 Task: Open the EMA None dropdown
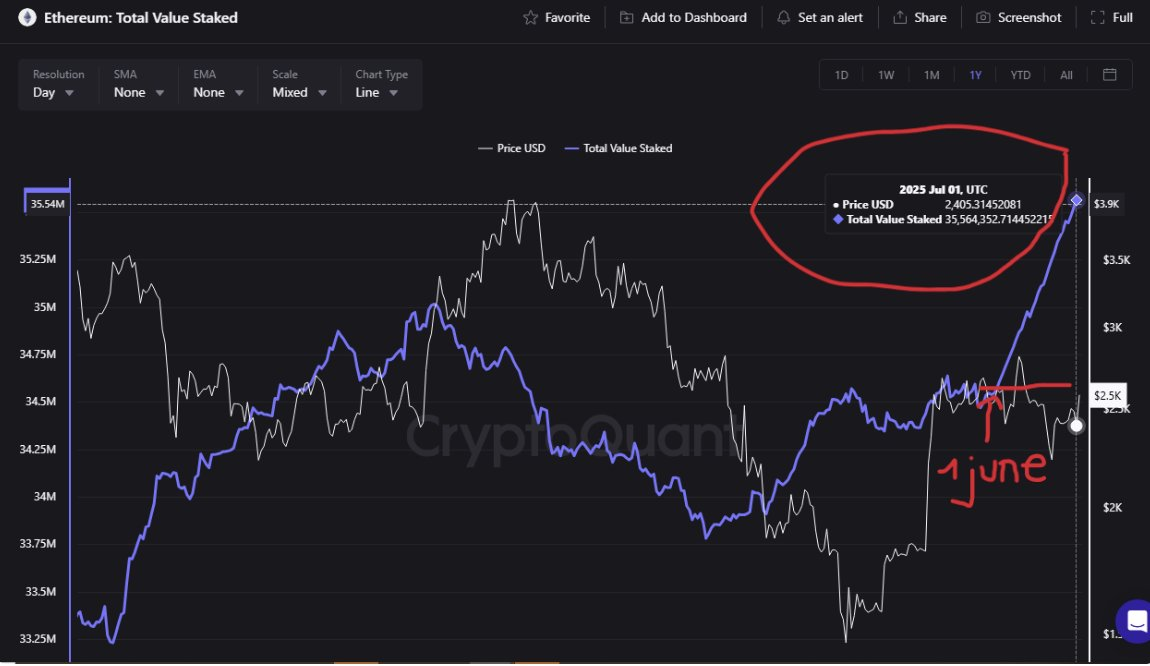pos(218,84)
